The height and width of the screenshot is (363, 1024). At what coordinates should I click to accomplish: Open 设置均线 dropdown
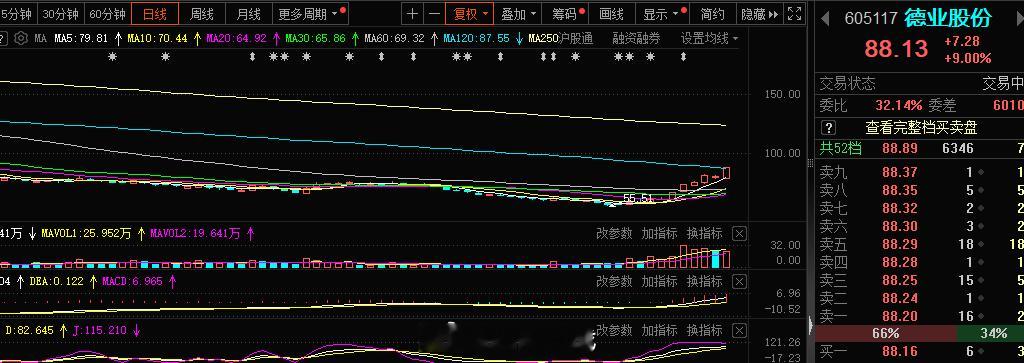709,39
